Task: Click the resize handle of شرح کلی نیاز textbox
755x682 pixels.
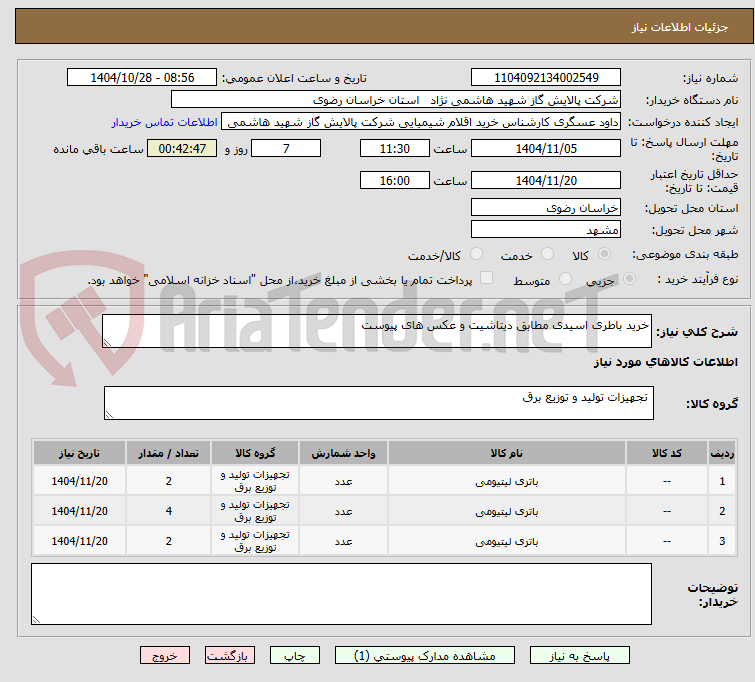Action: pos(107,343)
